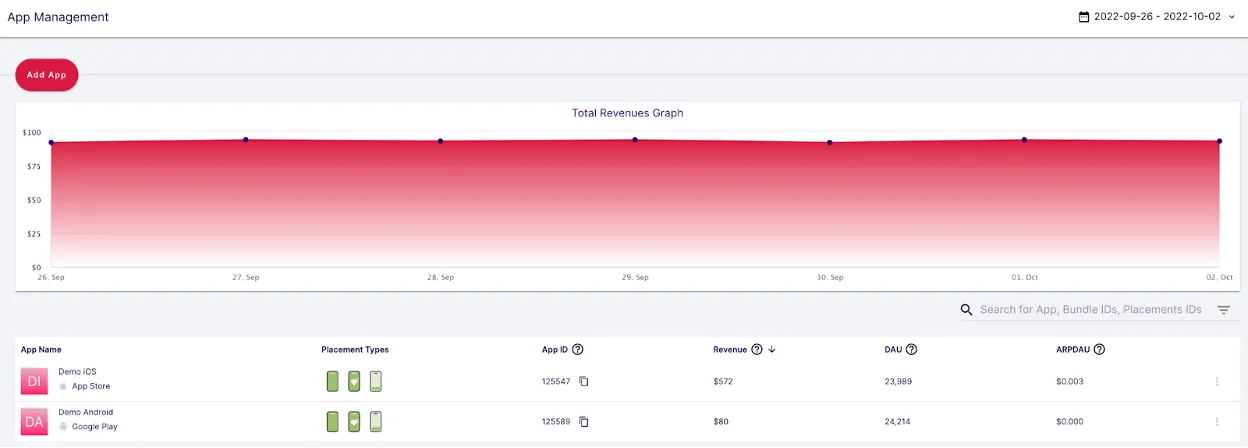Screen dimensions: 1248x448
Task: Show help tooltip for App ID column
Action: [x=578, y=350]
